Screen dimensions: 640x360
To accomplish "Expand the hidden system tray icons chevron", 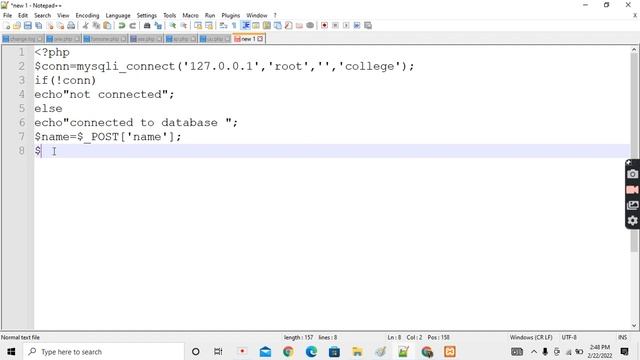I will [534, 352].
